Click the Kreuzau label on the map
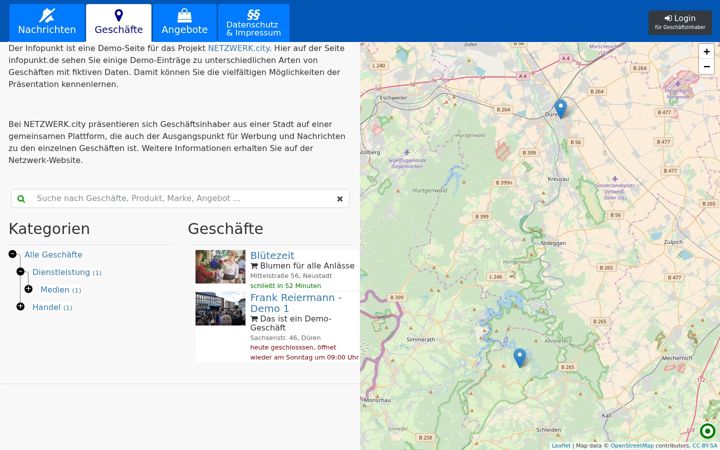Image resolution: width=720 pixels, height=450 pixels. coord(558,179)
